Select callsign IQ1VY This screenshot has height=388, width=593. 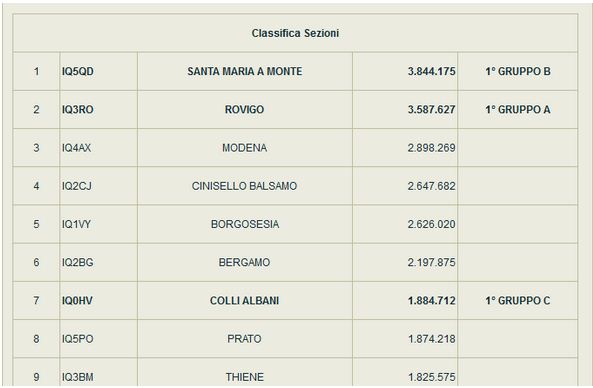76,224
